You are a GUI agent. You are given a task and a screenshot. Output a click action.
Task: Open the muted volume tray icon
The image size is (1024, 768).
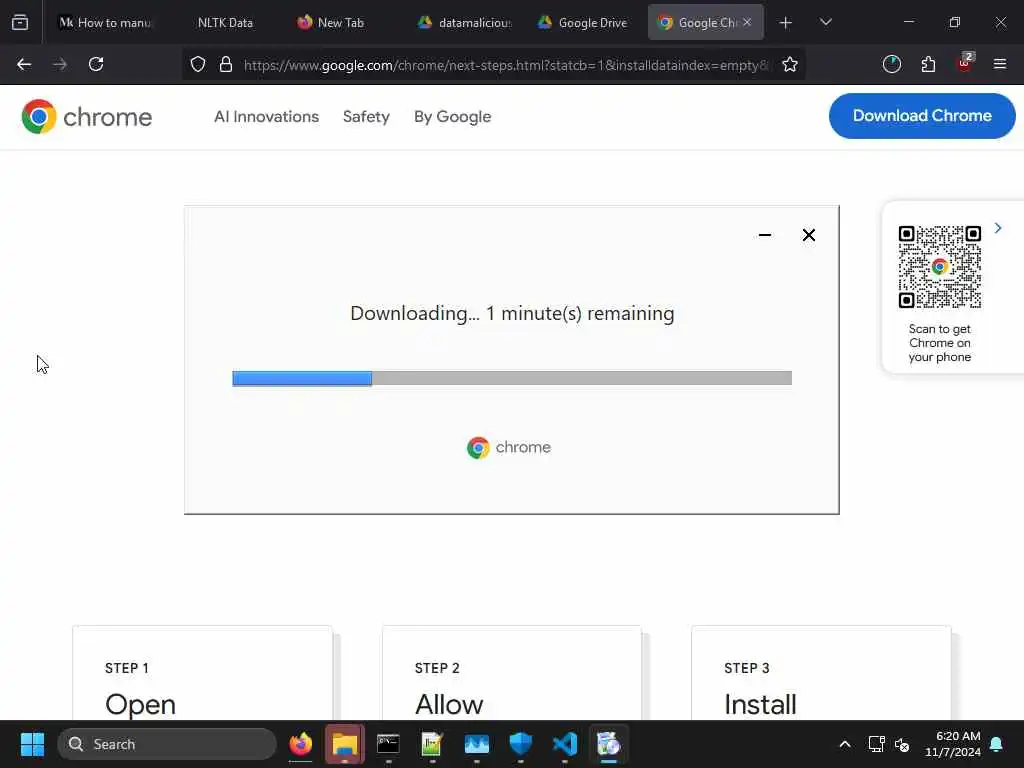point(902,744)
